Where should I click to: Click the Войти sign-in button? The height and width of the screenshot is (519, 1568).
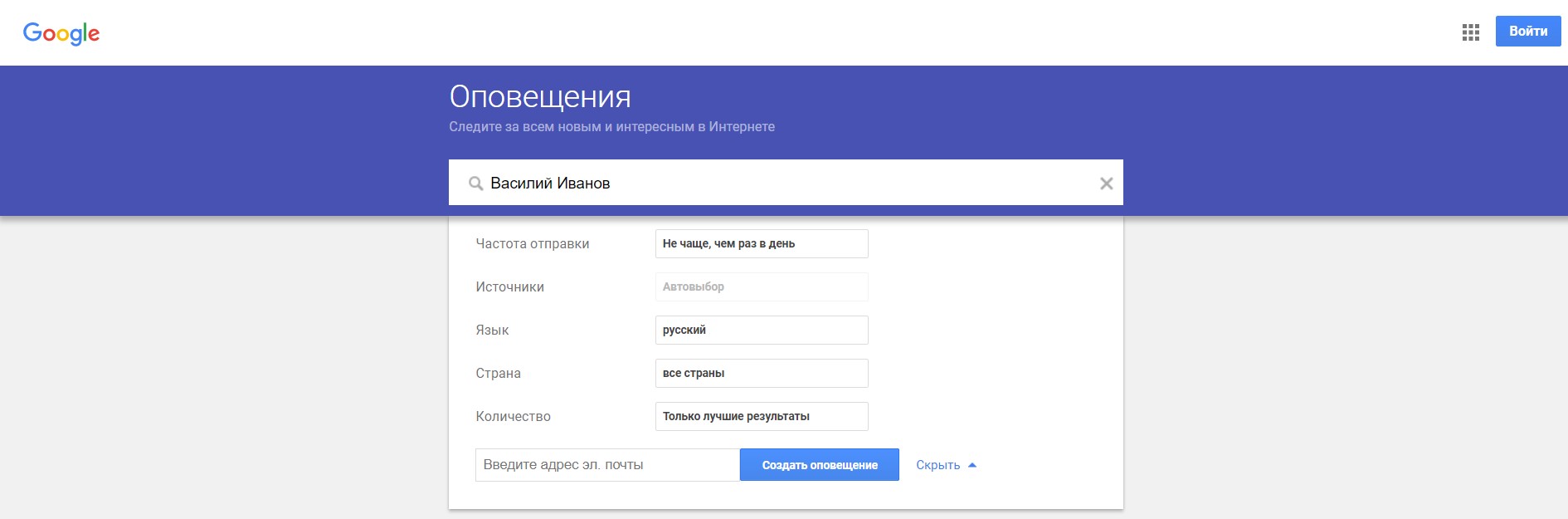pyautogui.click(x=1528, y=32)
